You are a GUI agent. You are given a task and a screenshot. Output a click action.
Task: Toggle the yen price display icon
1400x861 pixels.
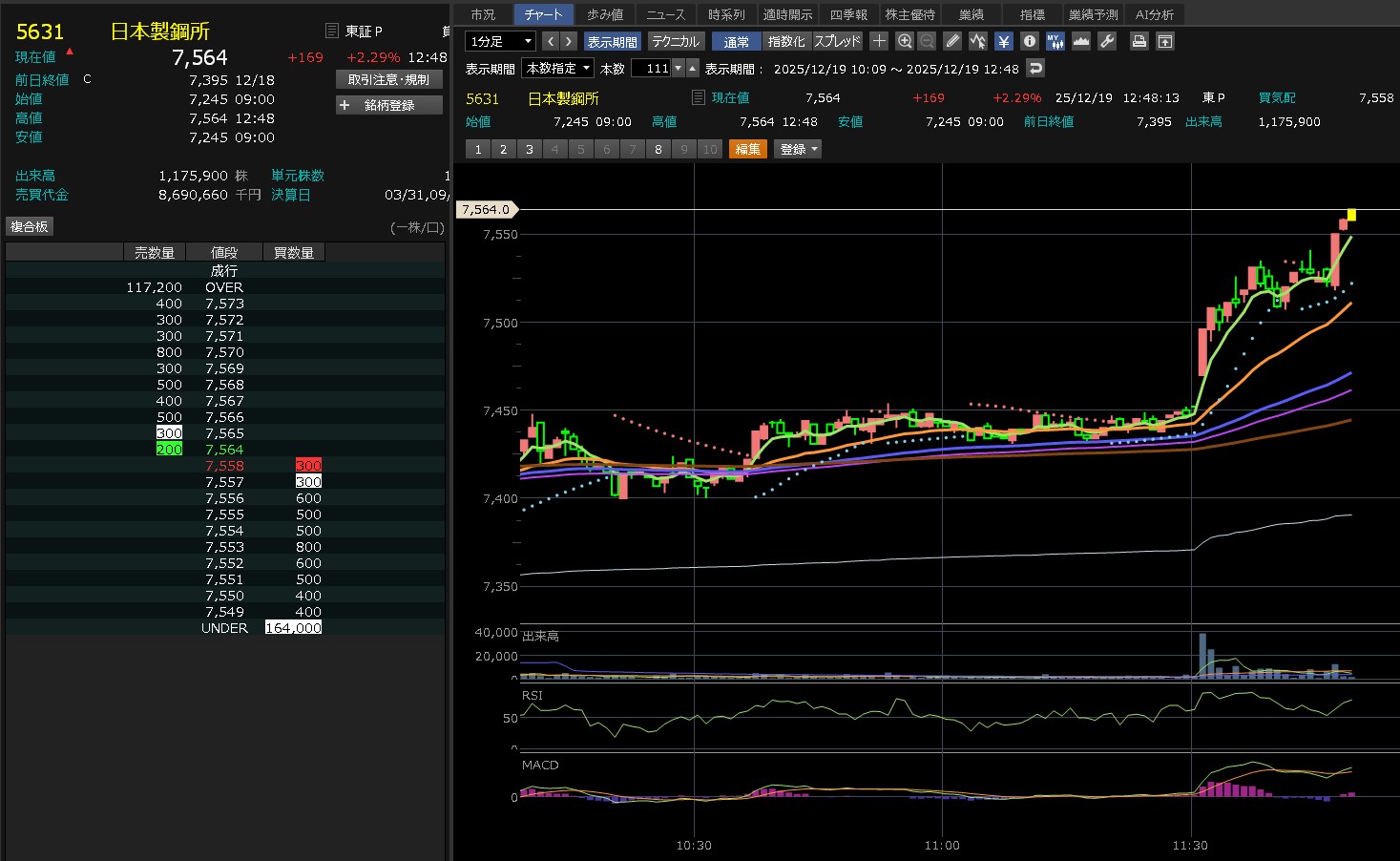click(x=1004, y=41)
